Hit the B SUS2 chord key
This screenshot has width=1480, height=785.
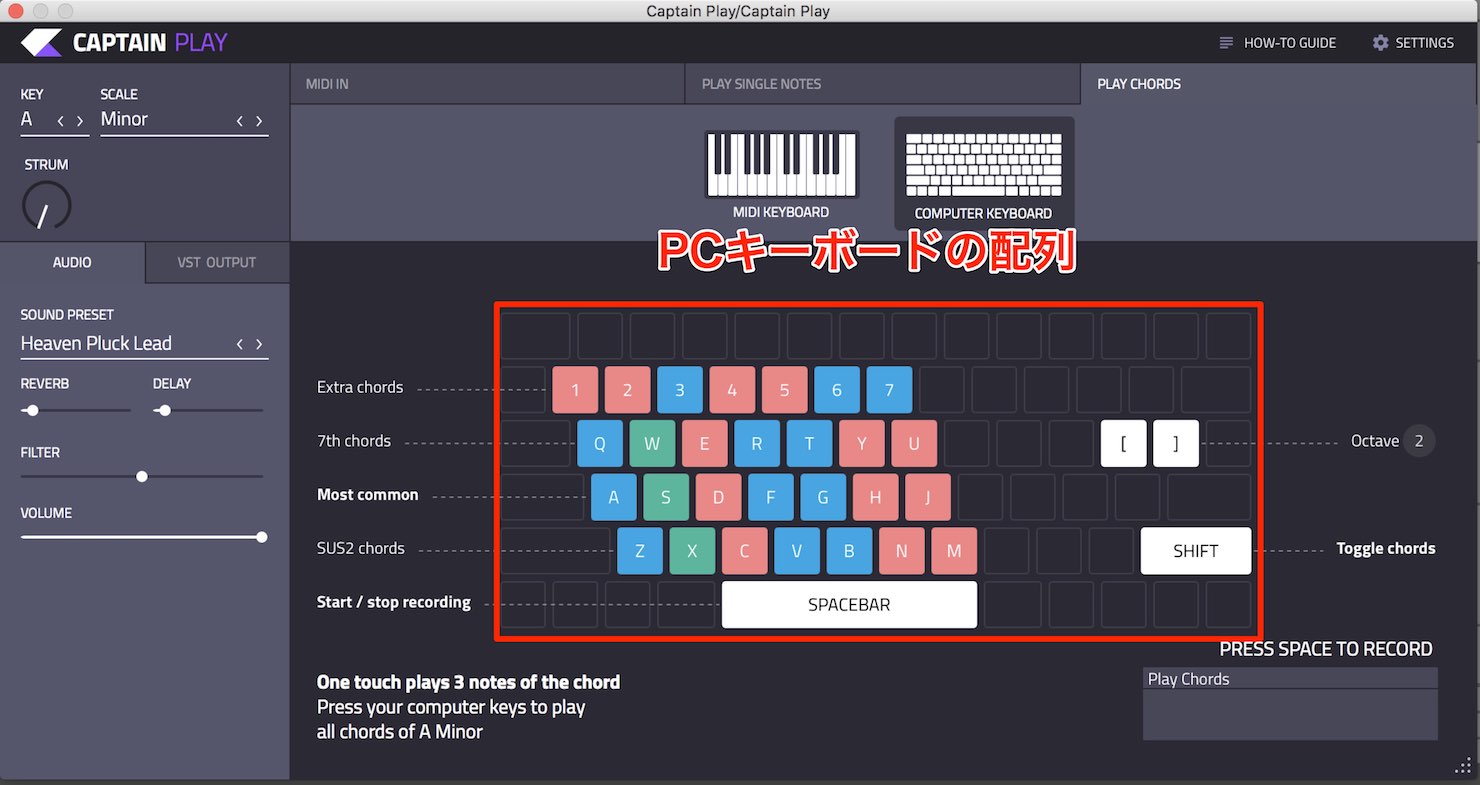(x=849, y=551)
